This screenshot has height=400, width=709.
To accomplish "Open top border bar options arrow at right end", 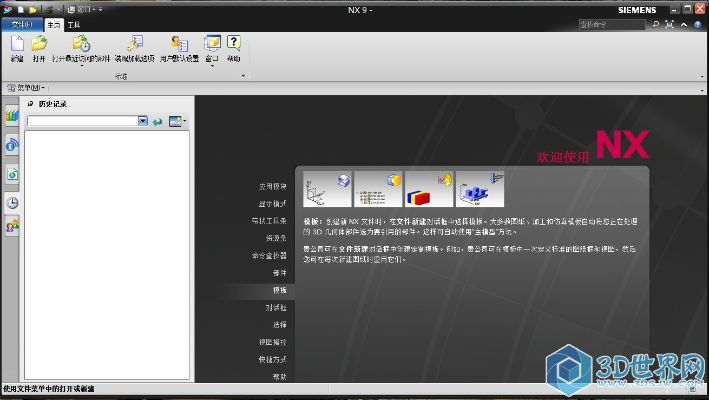I will coord(702,90).
